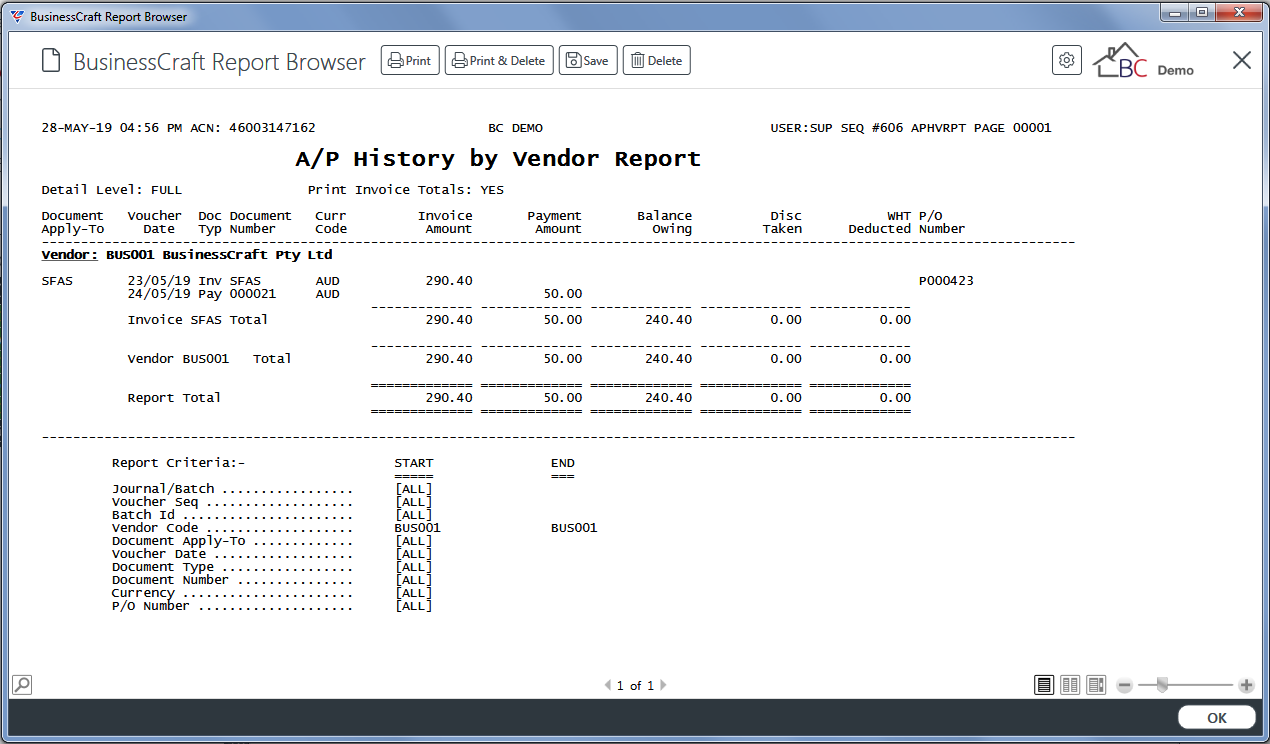Click the '28-MAY-19 04:56 PM' timestamp
This screenshot has height=744, width=1270.
click(x=112, y=128)
